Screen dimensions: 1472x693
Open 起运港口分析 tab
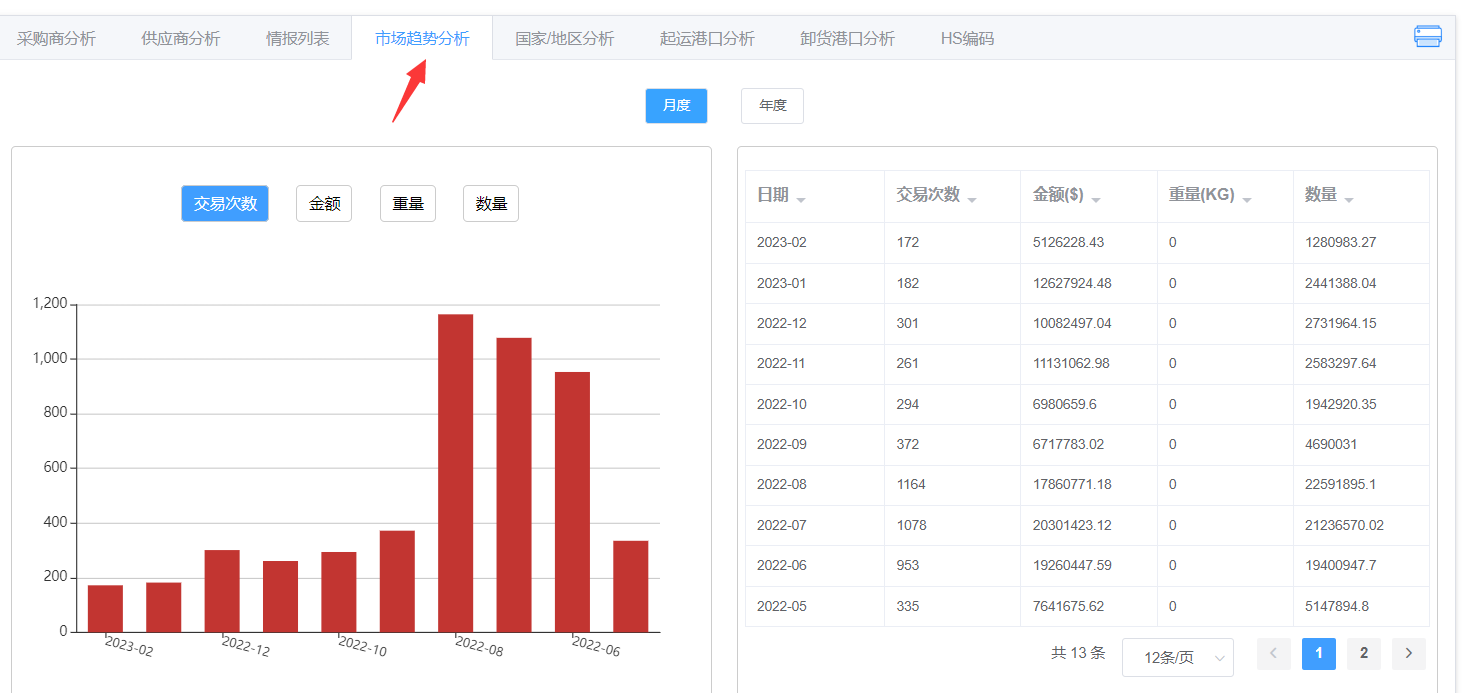pyautogui.click(x=707, y=39)
